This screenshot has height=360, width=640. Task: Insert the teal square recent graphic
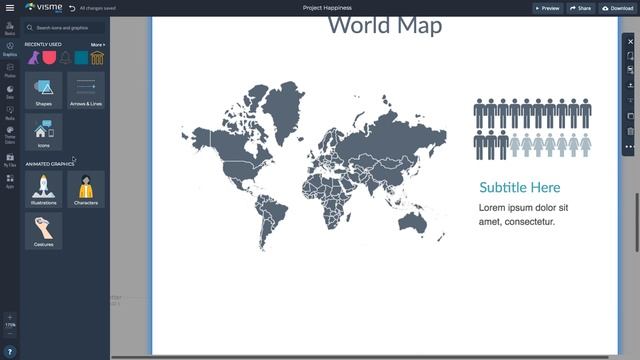click(x=81, y=58)
